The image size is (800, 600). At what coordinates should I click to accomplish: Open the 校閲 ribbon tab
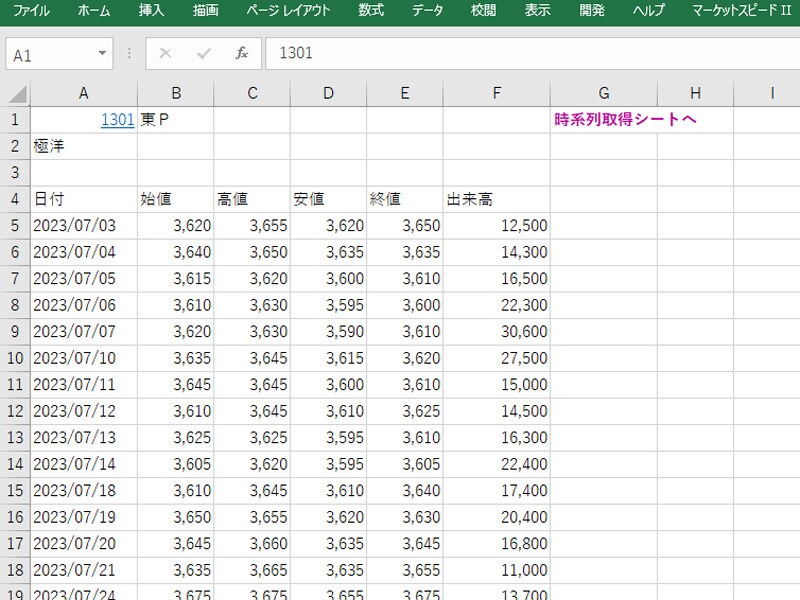483,10
